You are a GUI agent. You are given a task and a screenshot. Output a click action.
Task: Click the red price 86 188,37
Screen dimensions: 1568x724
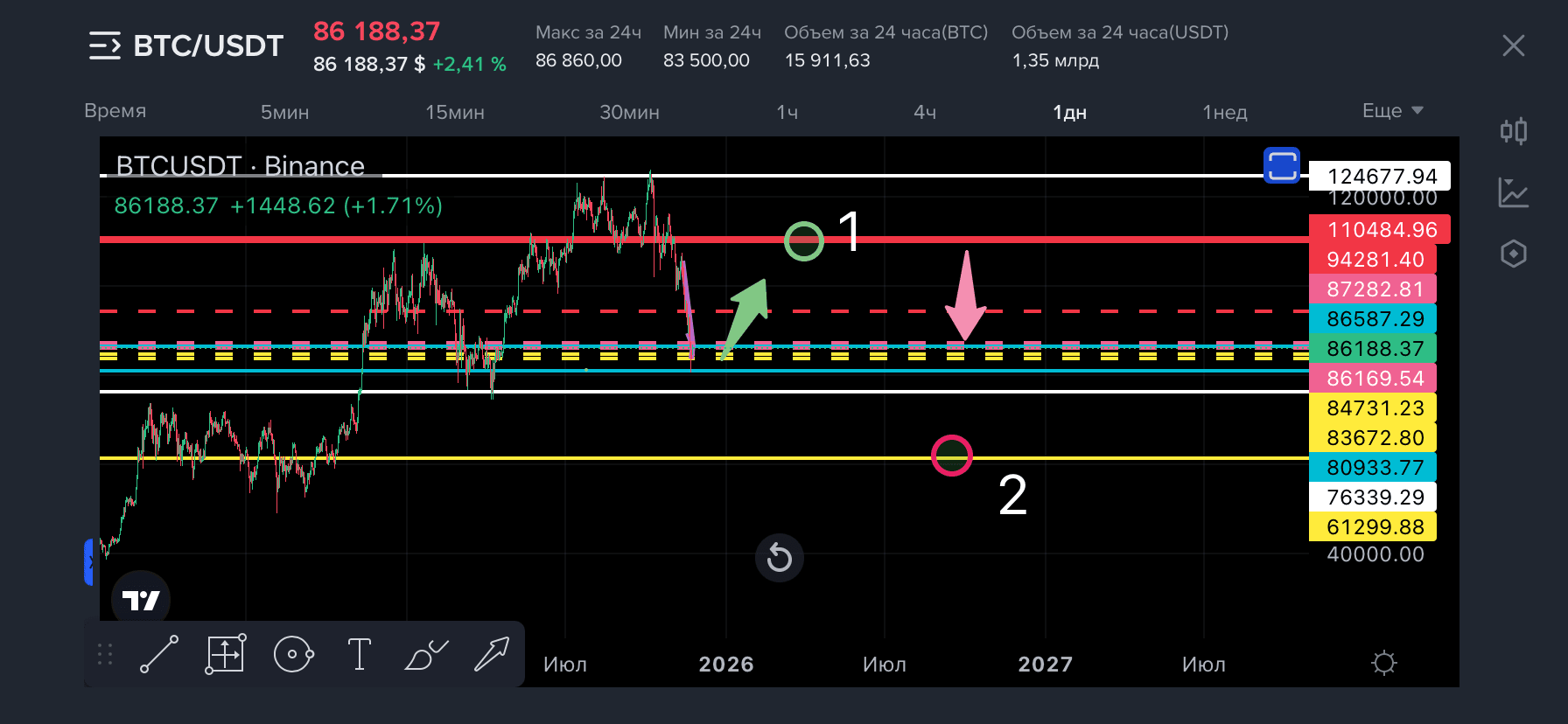point(376,31)
